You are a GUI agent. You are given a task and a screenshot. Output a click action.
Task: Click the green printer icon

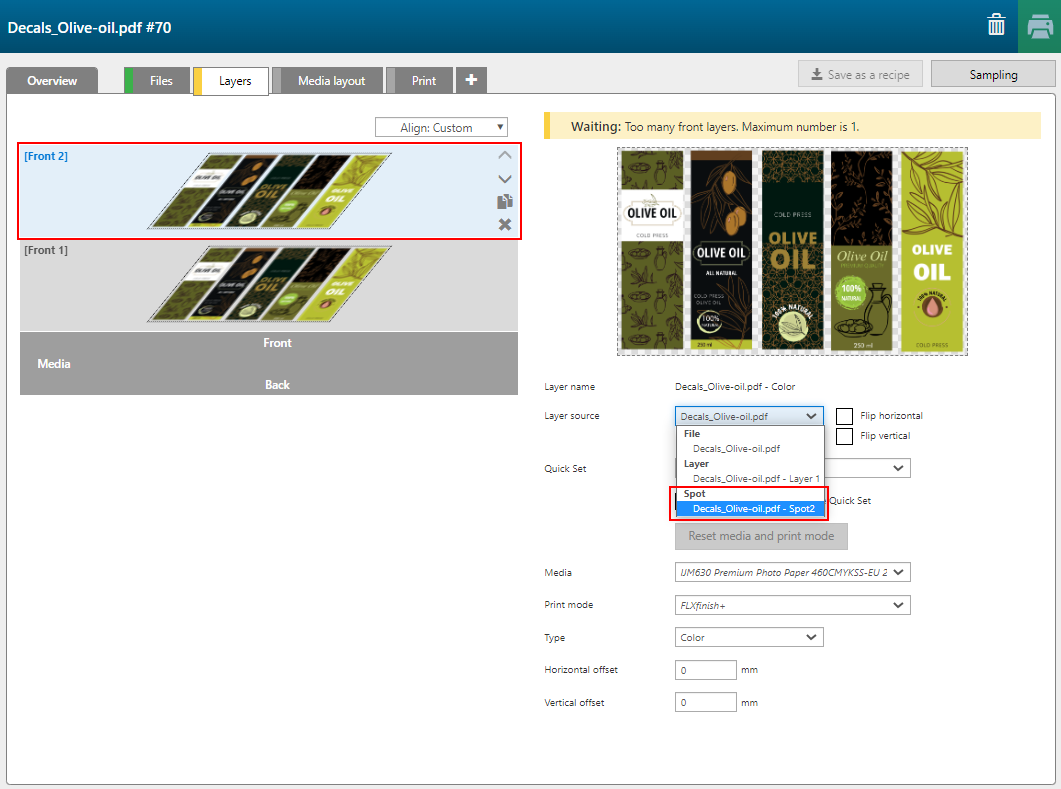point(1039,26)
